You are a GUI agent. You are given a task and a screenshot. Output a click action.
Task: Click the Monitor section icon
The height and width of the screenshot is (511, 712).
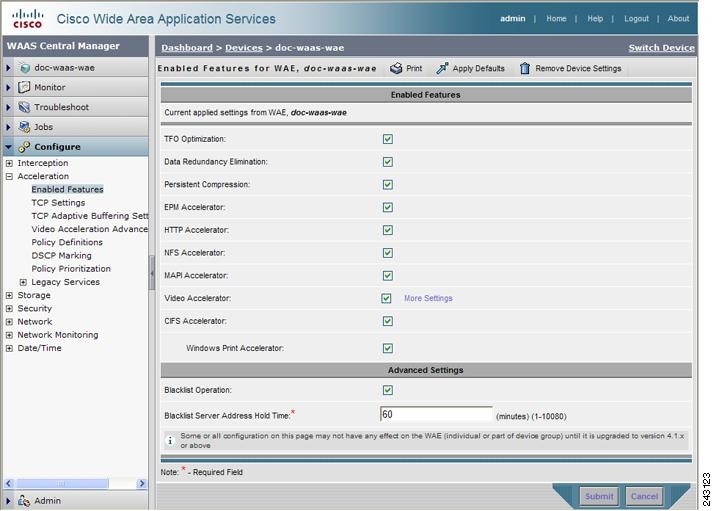click(24, 87)
